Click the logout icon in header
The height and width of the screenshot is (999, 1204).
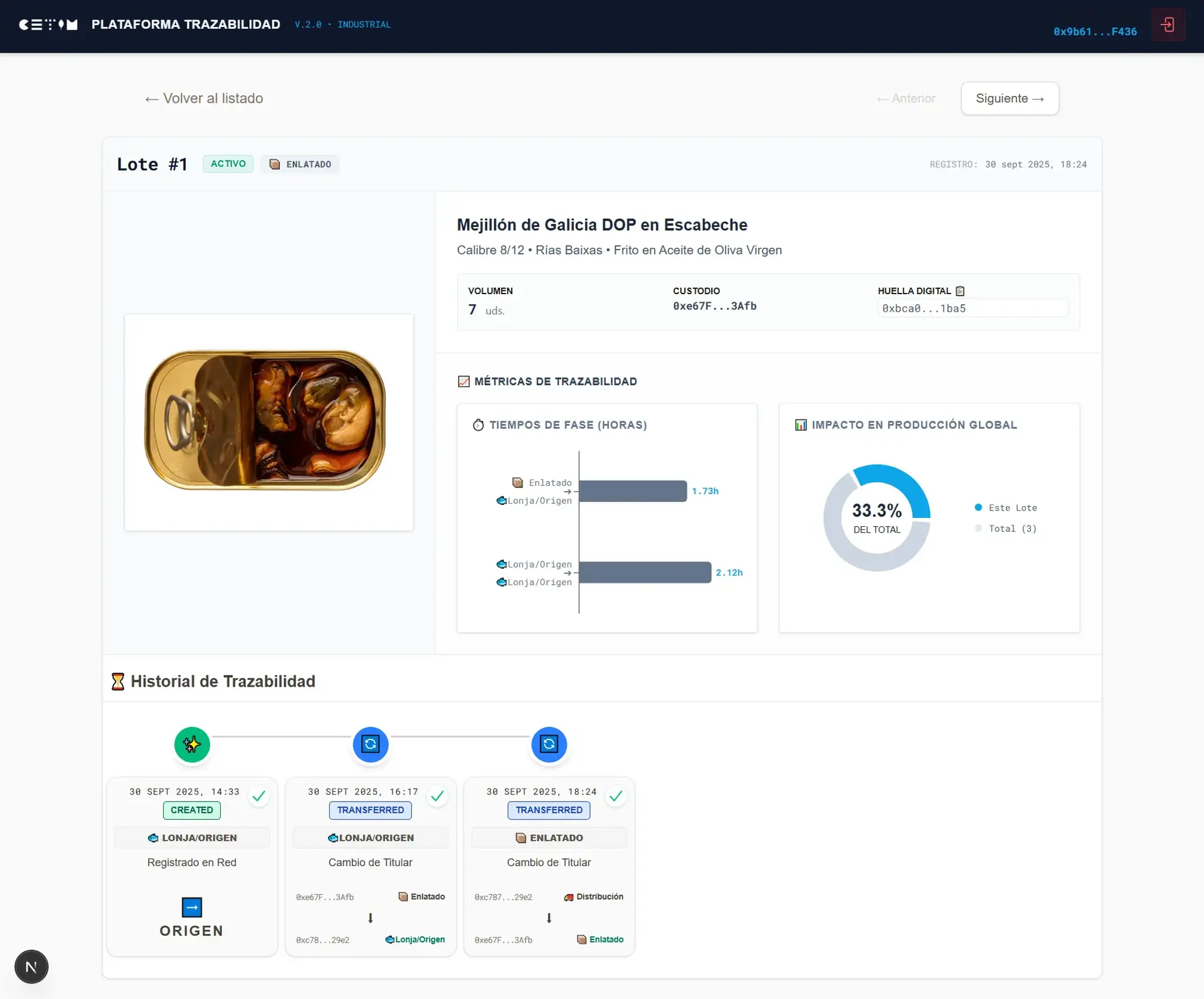(x=1167, y=25)
